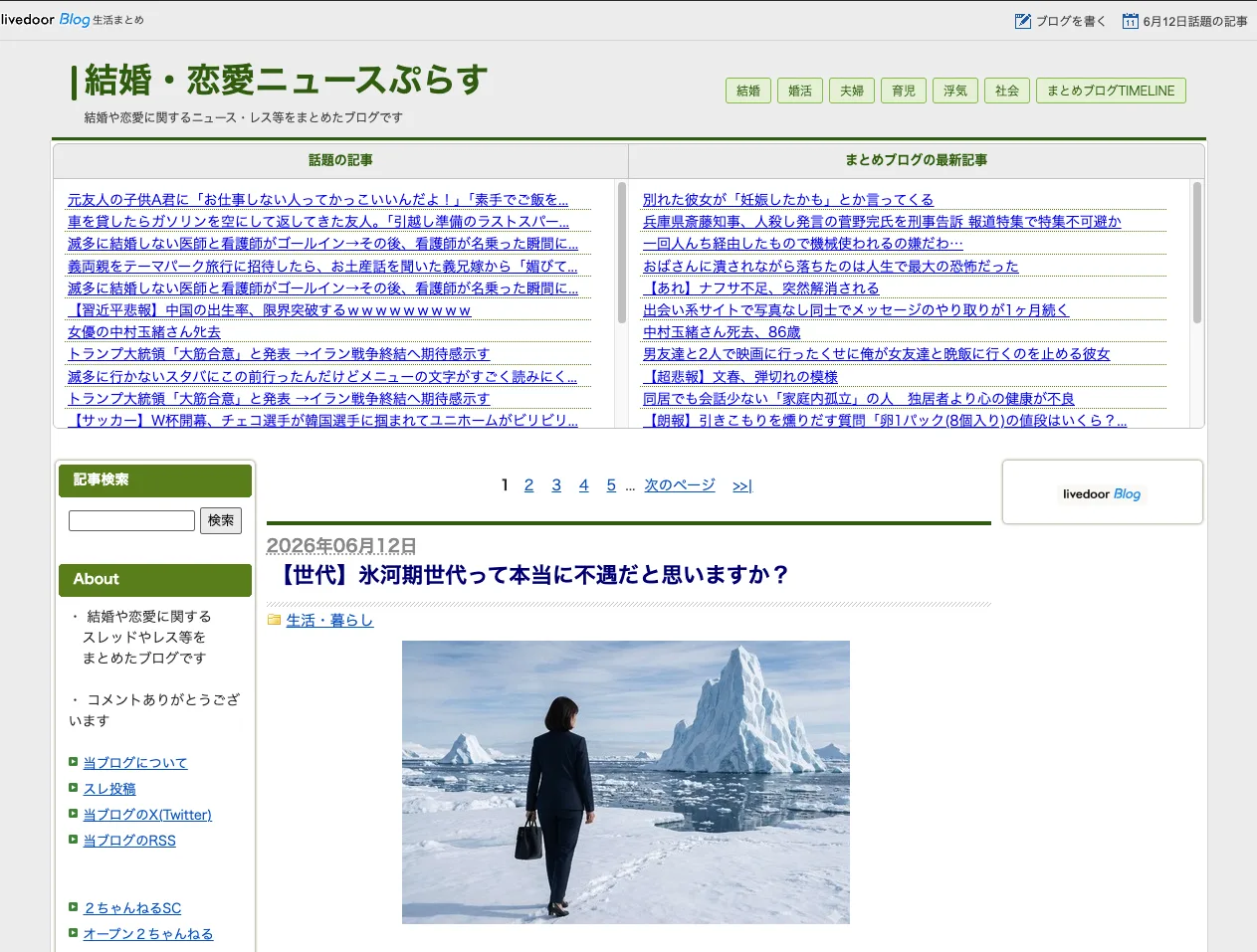Image resolution: width=1257 pixels, height=952 pixels.
Task: Go to page 4 in pagination
Action: [584, 485]
